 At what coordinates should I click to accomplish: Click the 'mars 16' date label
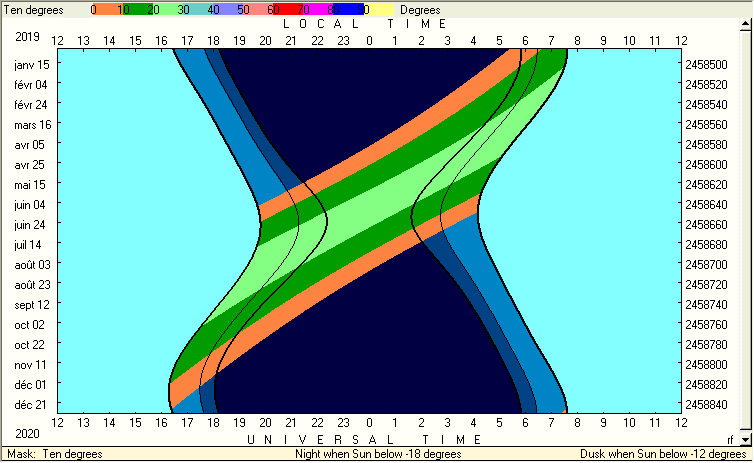33,125
